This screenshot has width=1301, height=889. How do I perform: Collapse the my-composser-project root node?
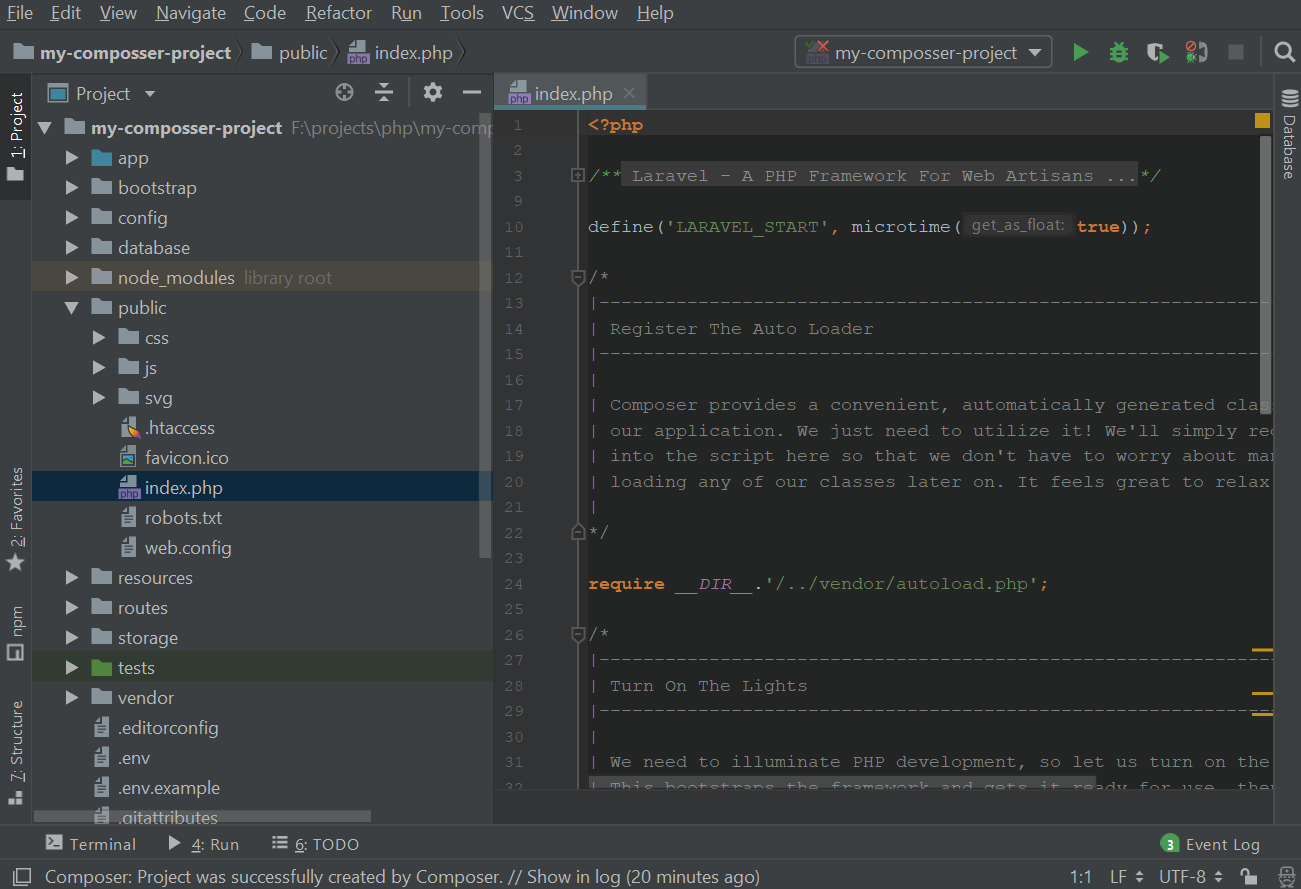[44, 128]
